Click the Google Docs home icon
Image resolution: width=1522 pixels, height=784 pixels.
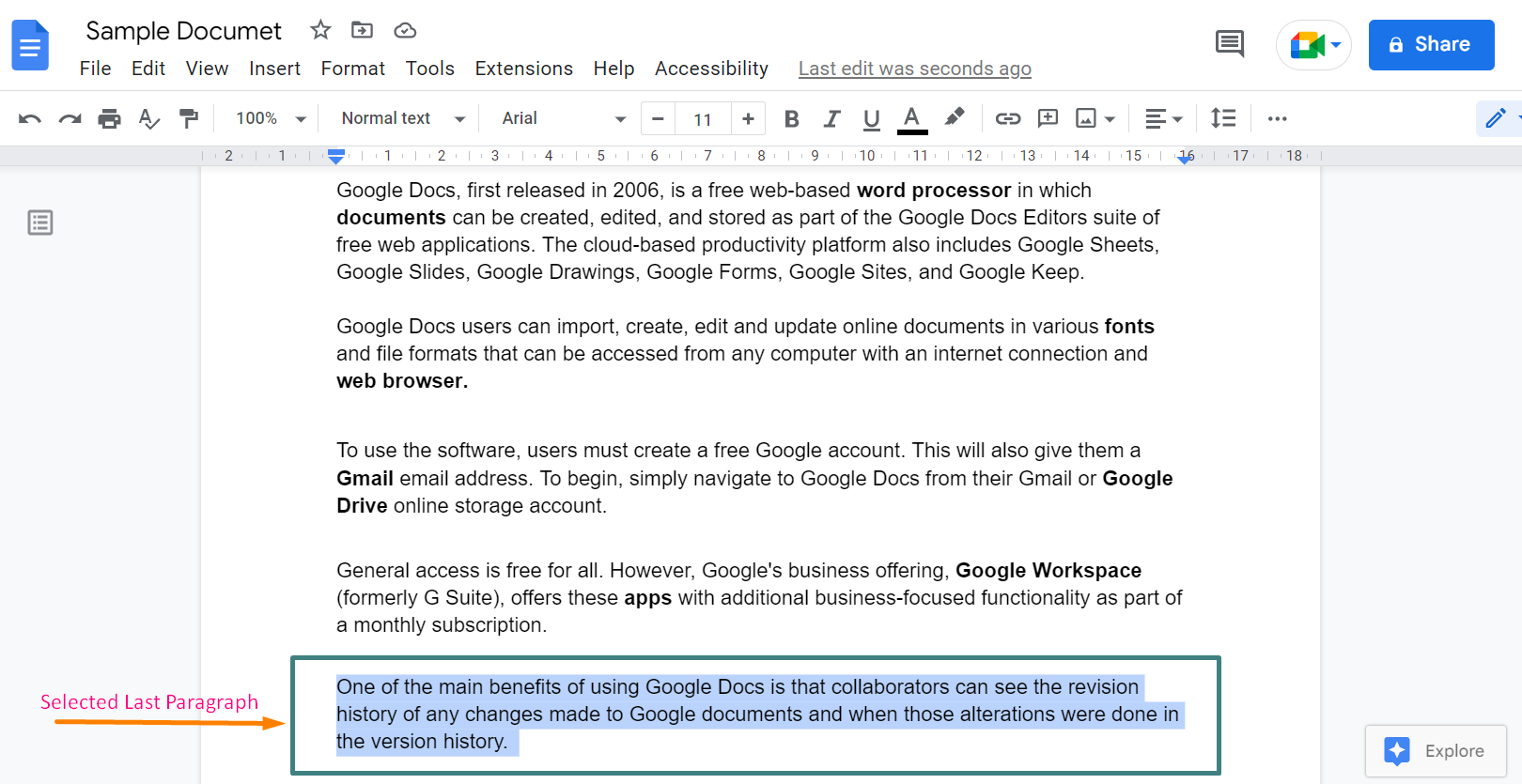pyautogui.click(x=30, y=45)
